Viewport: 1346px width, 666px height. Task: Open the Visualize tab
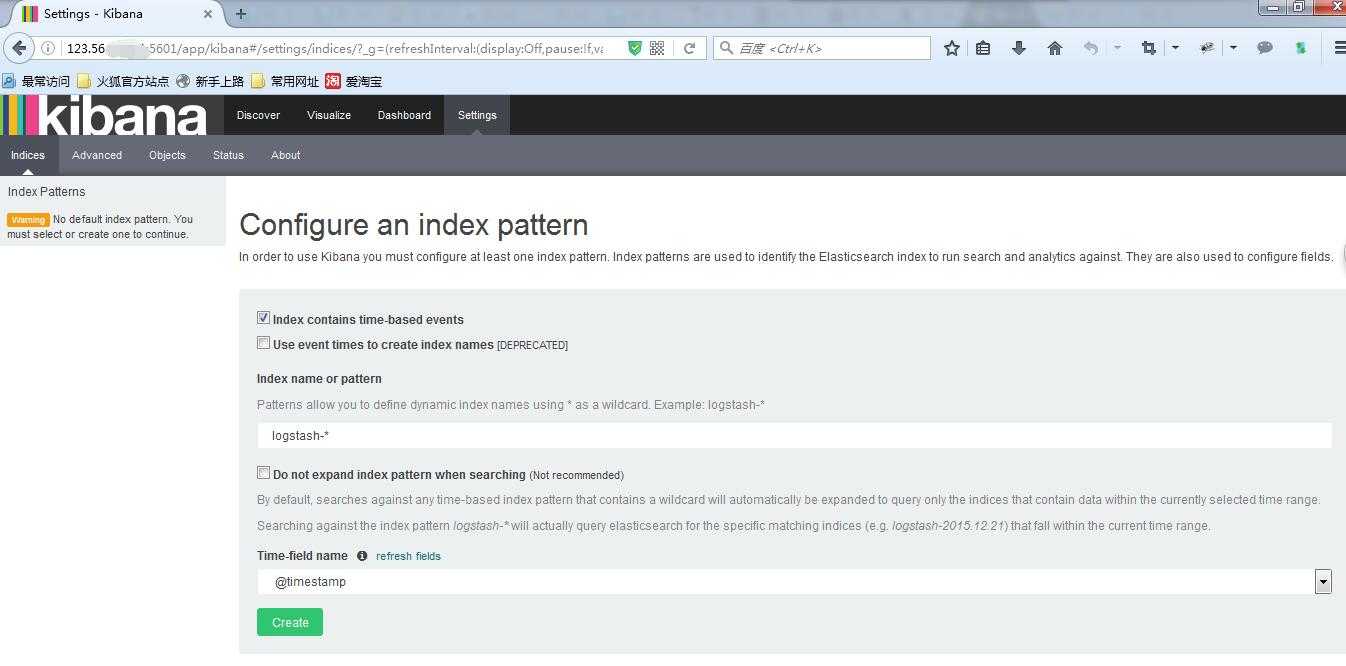[x=329, y=115]
